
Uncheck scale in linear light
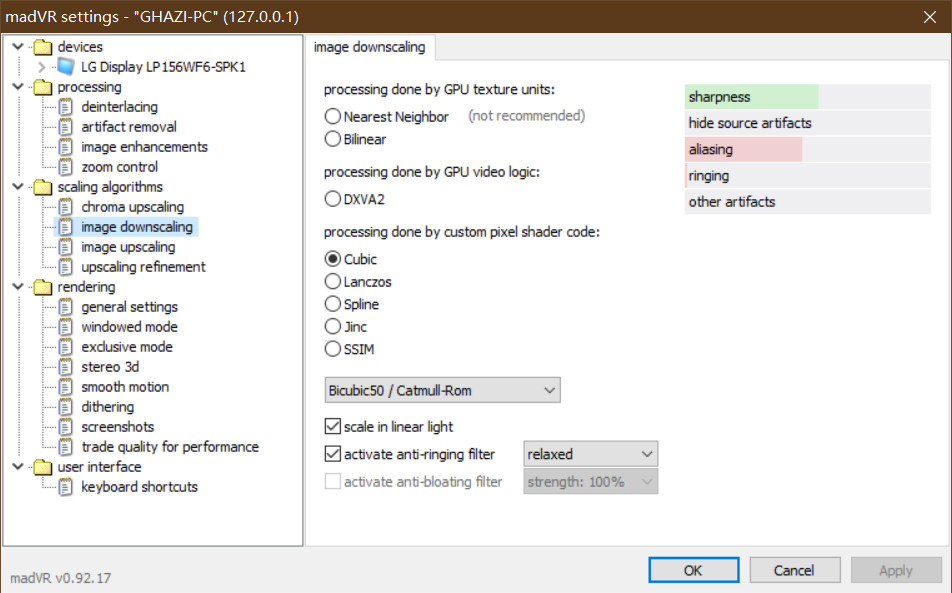tap(333, 426)
